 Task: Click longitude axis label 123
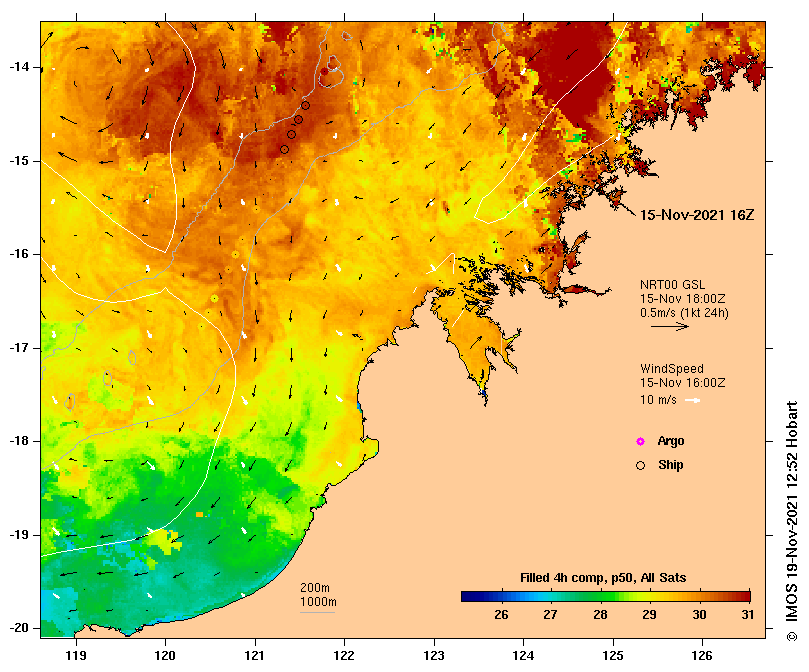coord(434,656)
